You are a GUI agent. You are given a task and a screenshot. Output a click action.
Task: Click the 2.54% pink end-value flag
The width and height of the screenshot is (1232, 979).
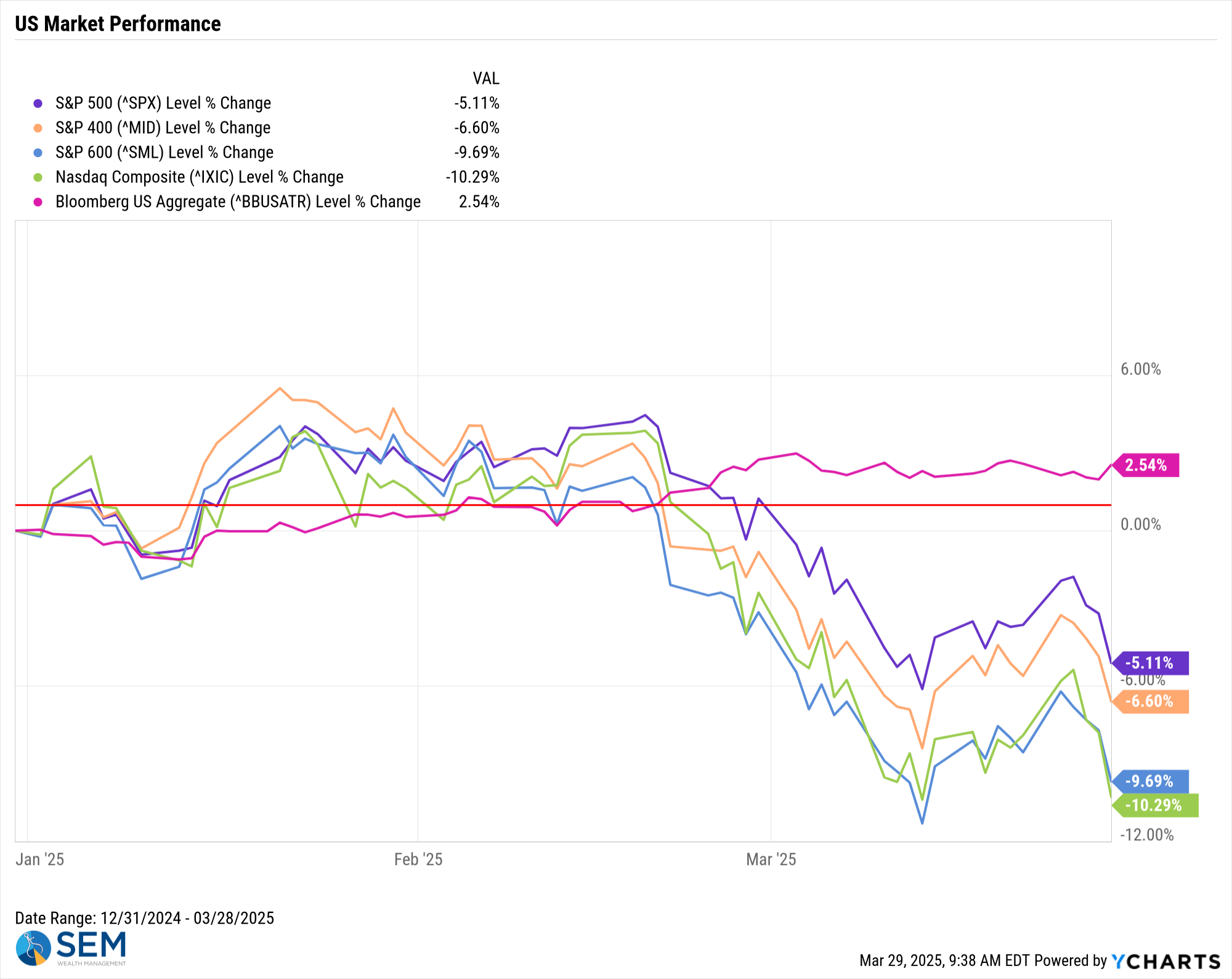[x=1145, y=465]
